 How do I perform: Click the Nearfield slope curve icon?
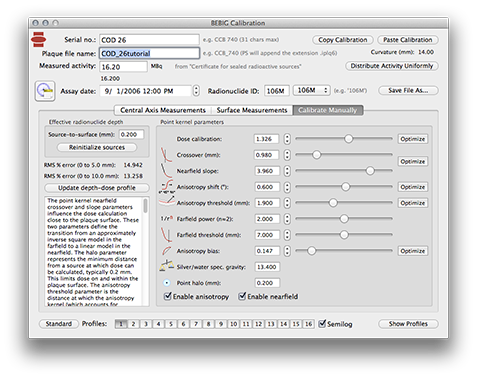(x=166, y=171)
